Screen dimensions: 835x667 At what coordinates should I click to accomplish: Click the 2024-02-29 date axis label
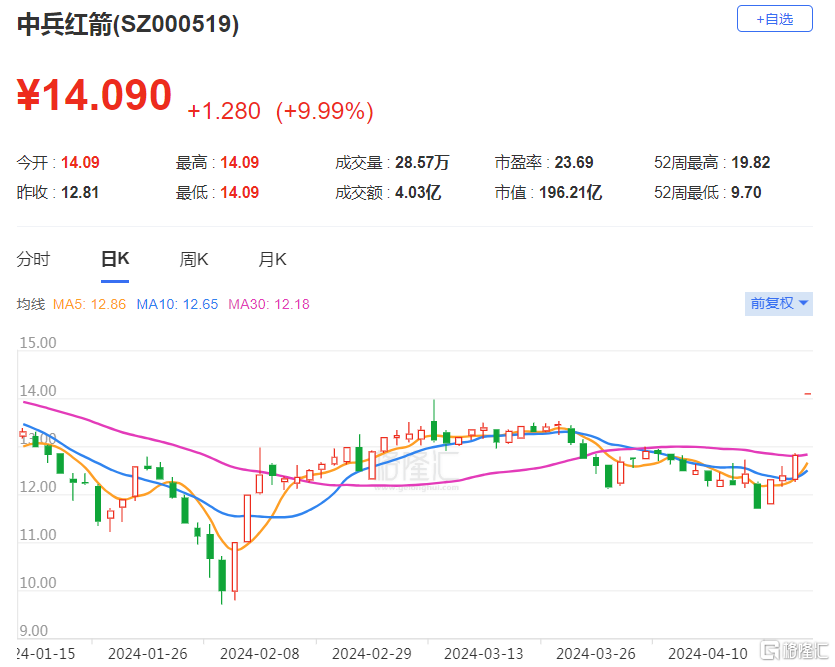pyautogui.click(x=372, y=653)
